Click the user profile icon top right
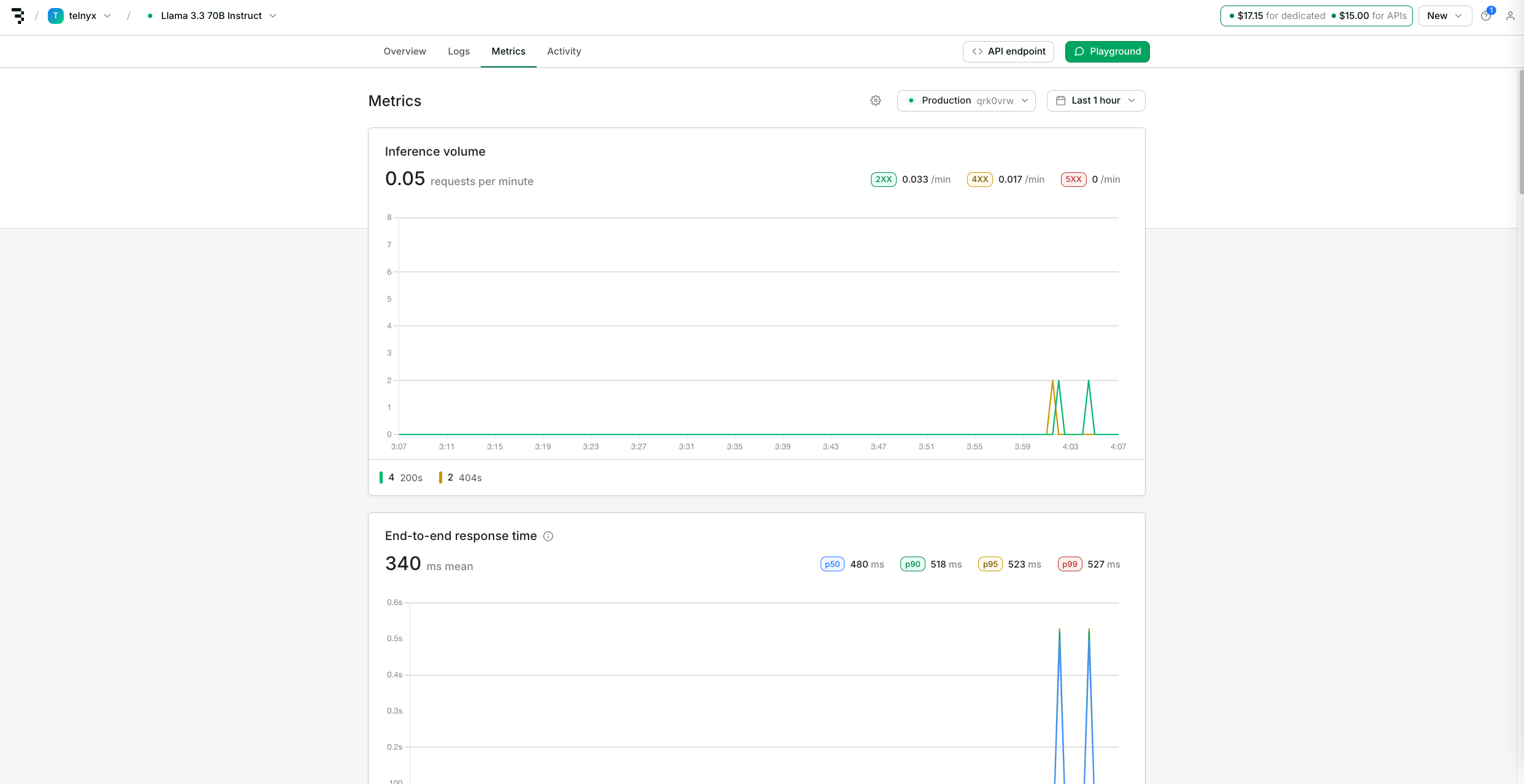 pos(1510,16)
